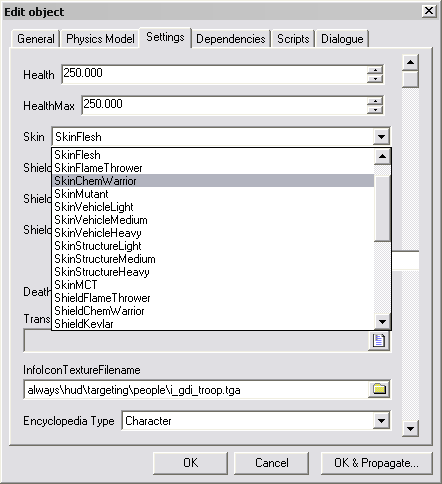Choose SkinVehicleHeavy in the dropdown list
This screenshot has height=484, width=442.
(98, 233)
